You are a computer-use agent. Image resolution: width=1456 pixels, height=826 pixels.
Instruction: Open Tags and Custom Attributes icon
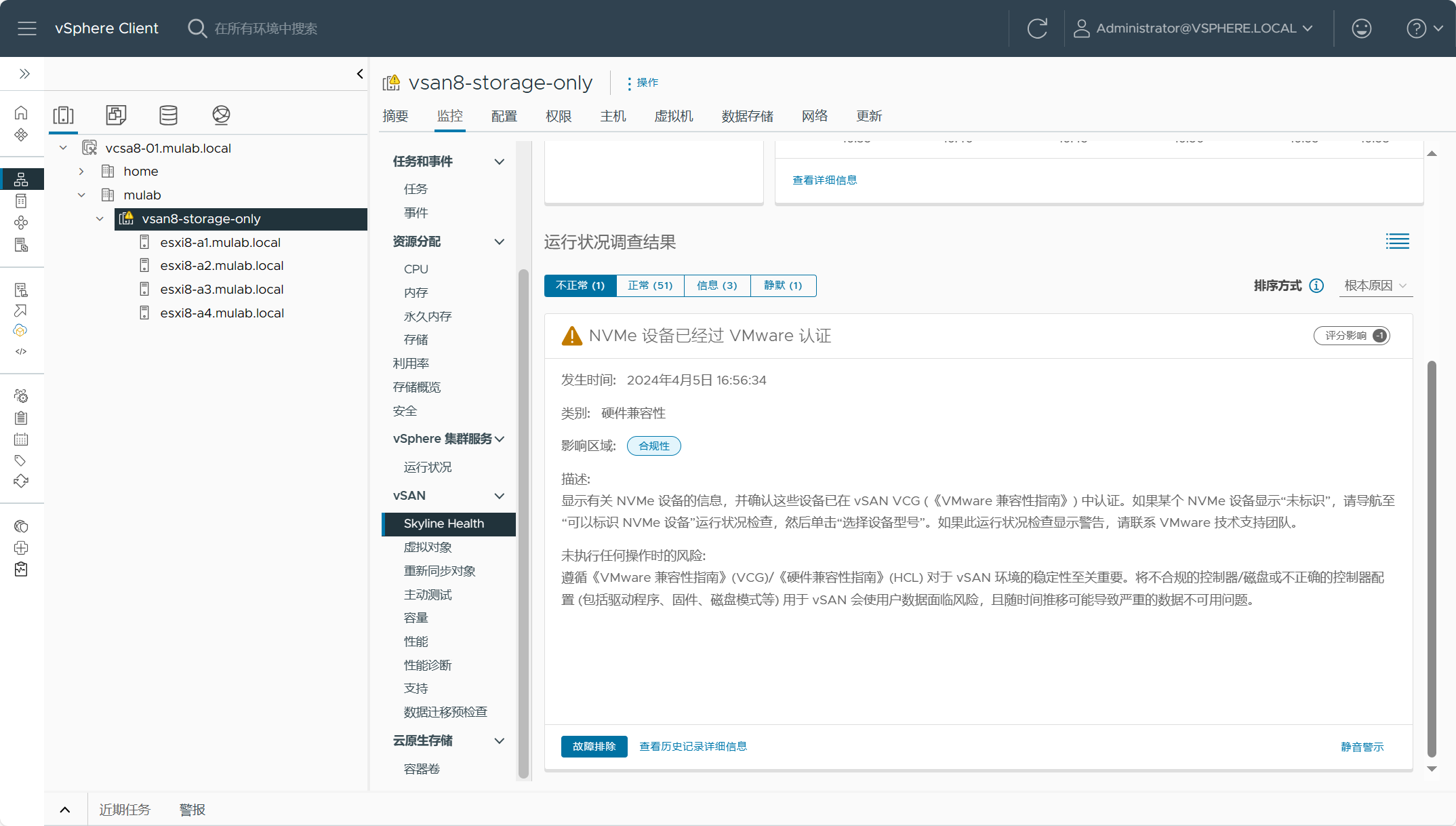pyautogui.click(x=21, y=460)
